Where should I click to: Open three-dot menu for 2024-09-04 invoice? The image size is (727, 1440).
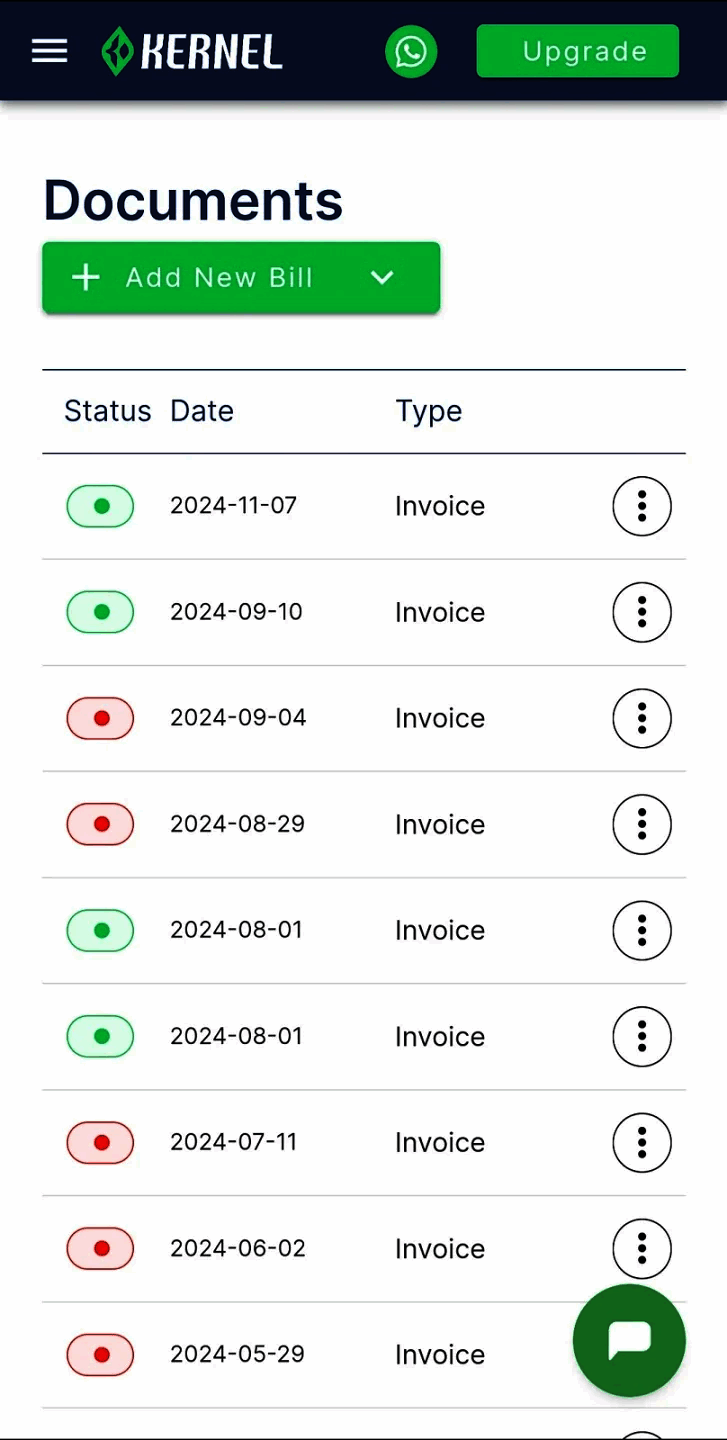coord(642,718)
